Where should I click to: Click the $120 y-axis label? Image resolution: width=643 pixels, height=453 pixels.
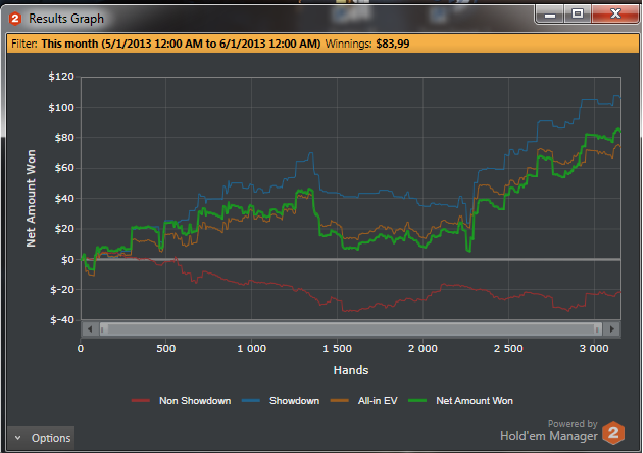(x=61, y=77)
